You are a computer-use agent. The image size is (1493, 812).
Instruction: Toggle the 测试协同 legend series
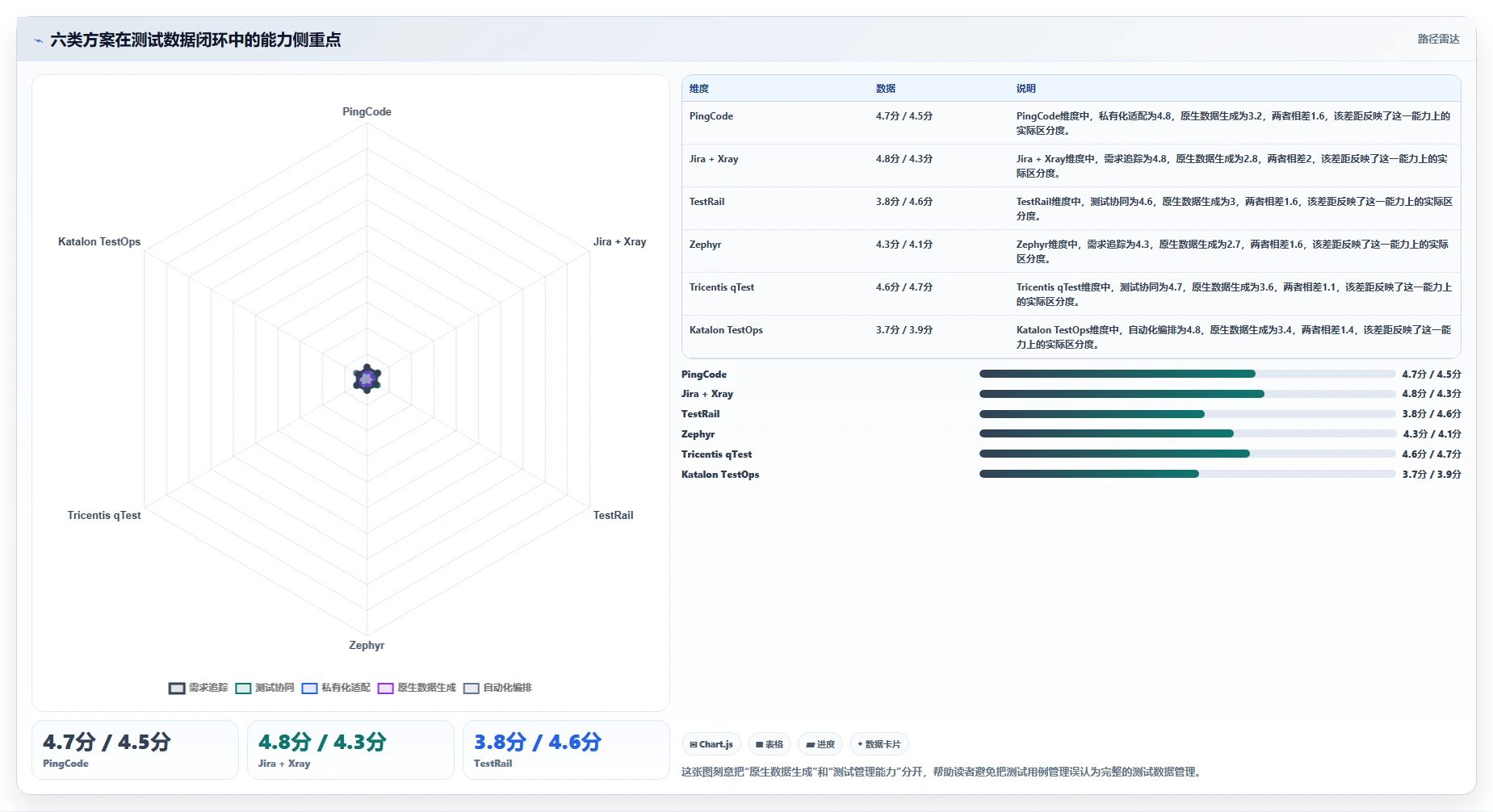point(265,688)
